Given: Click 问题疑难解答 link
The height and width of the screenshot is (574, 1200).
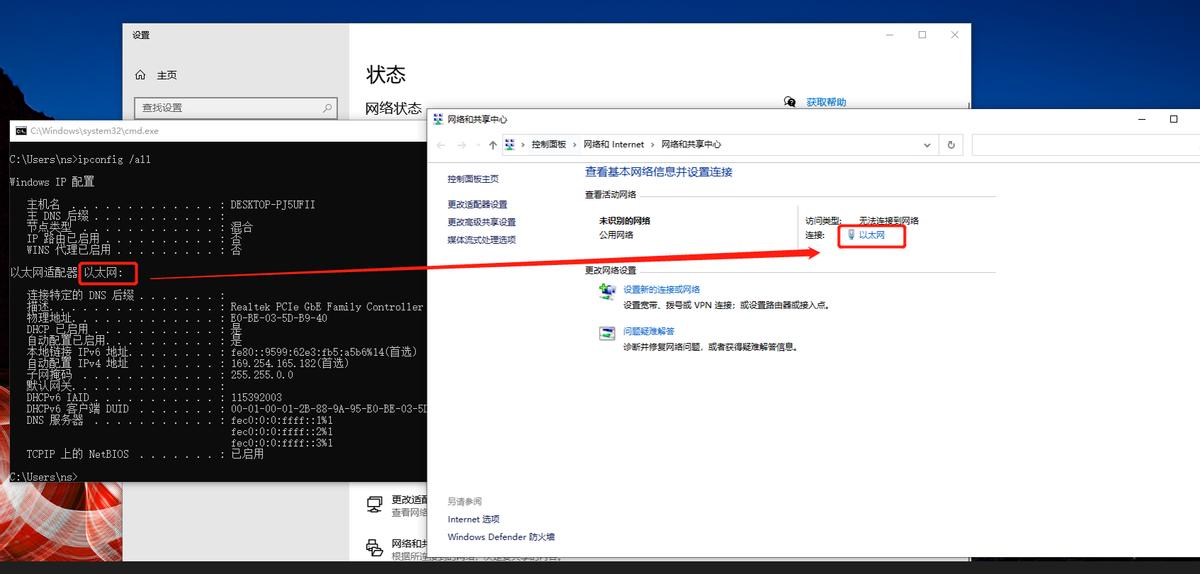Looking at the screenshot, I should [x=649, y=331].
